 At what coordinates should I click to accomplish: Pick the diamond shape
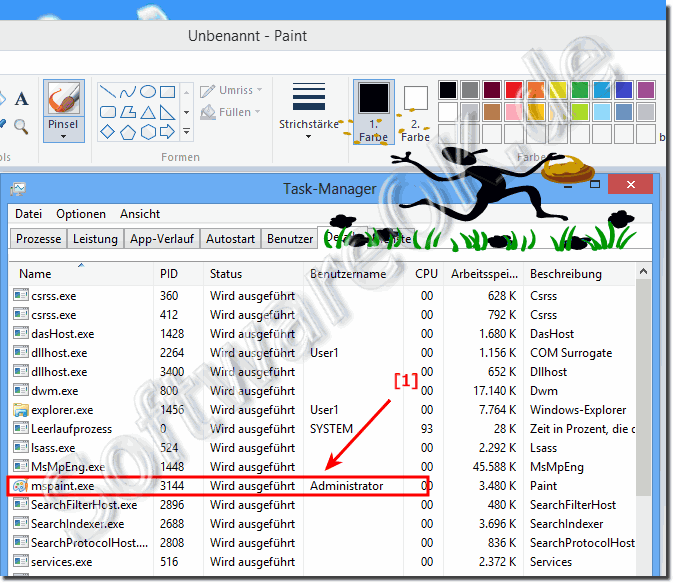tap(107, 132)
